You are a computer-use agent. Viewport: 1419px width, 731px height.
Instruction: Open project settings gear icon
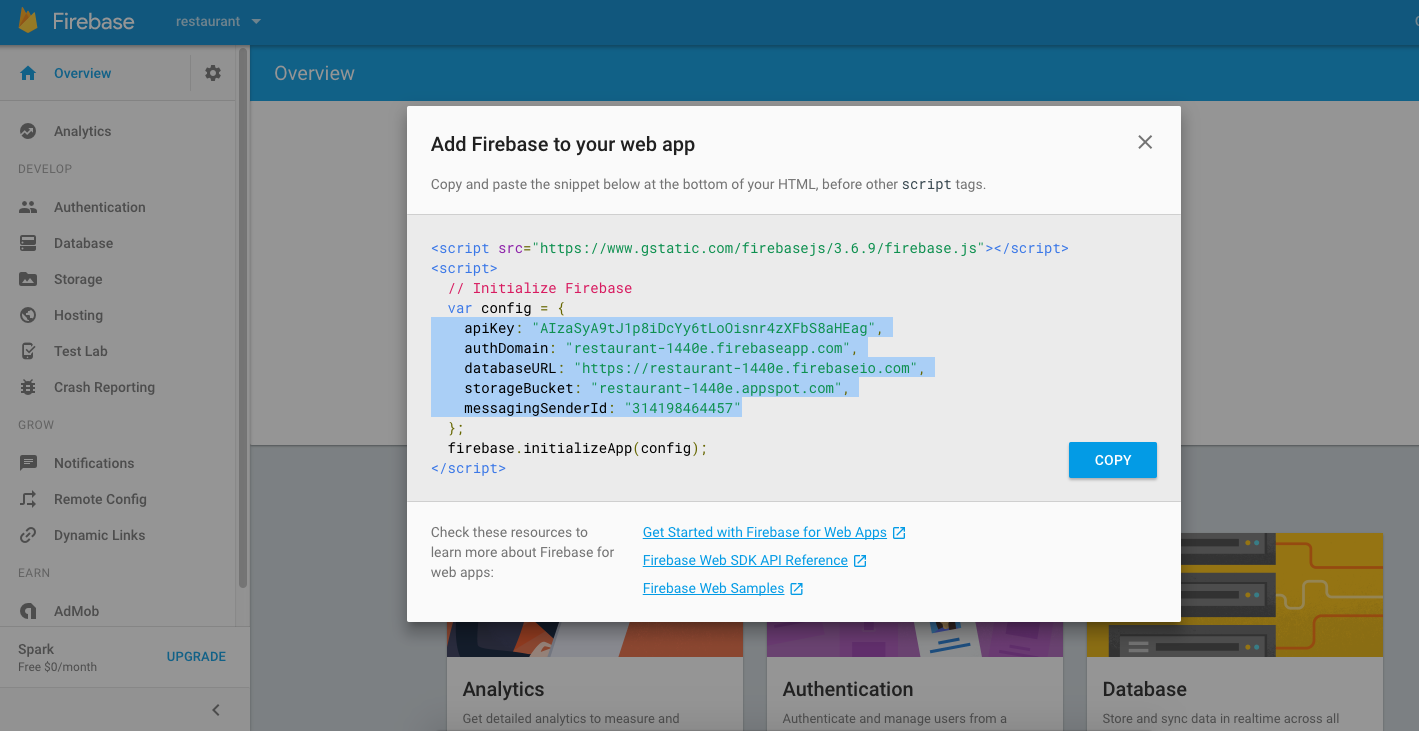(213, 73)
